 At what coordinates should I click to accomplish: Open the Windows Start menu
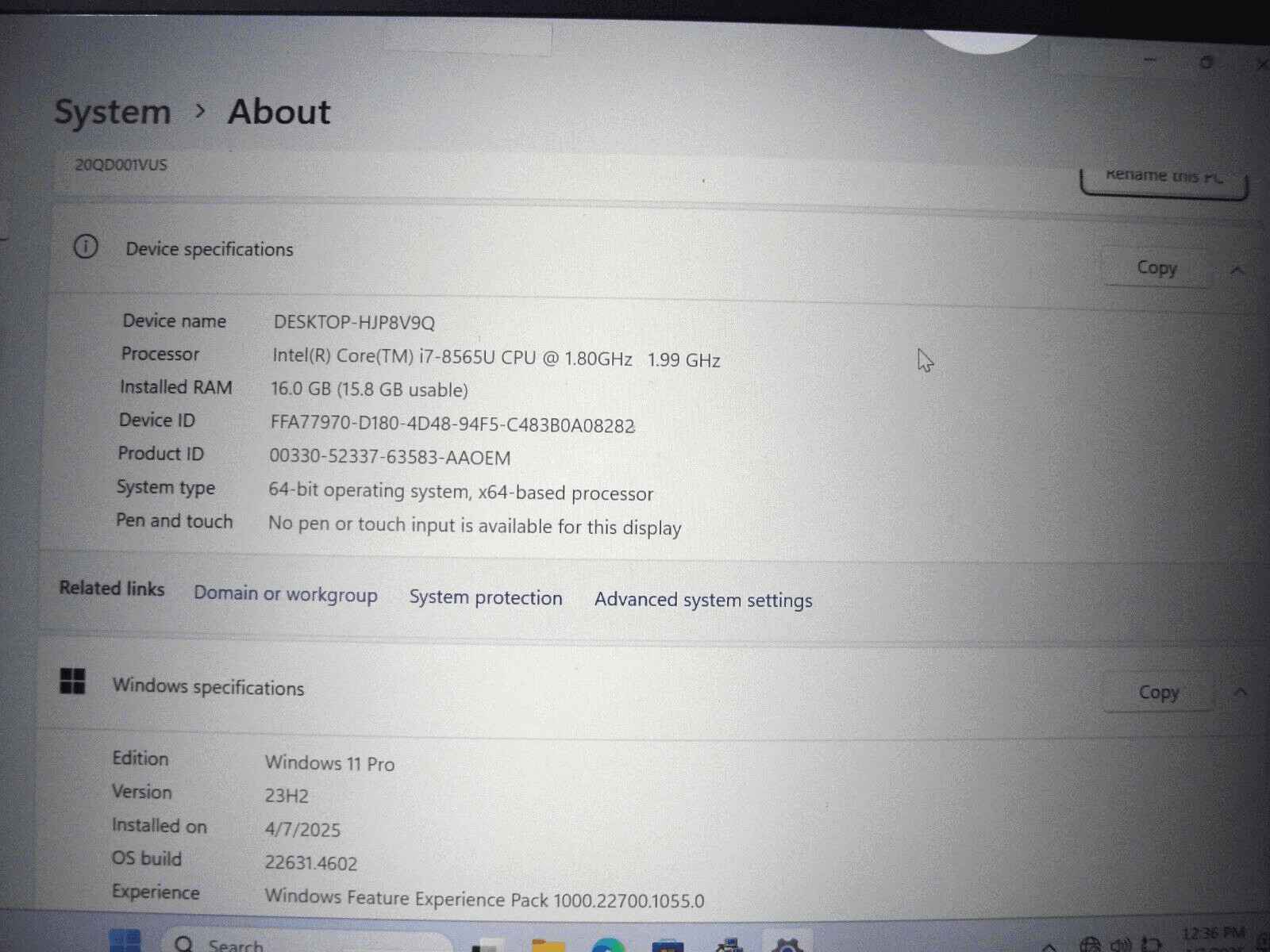coord(124,942)
